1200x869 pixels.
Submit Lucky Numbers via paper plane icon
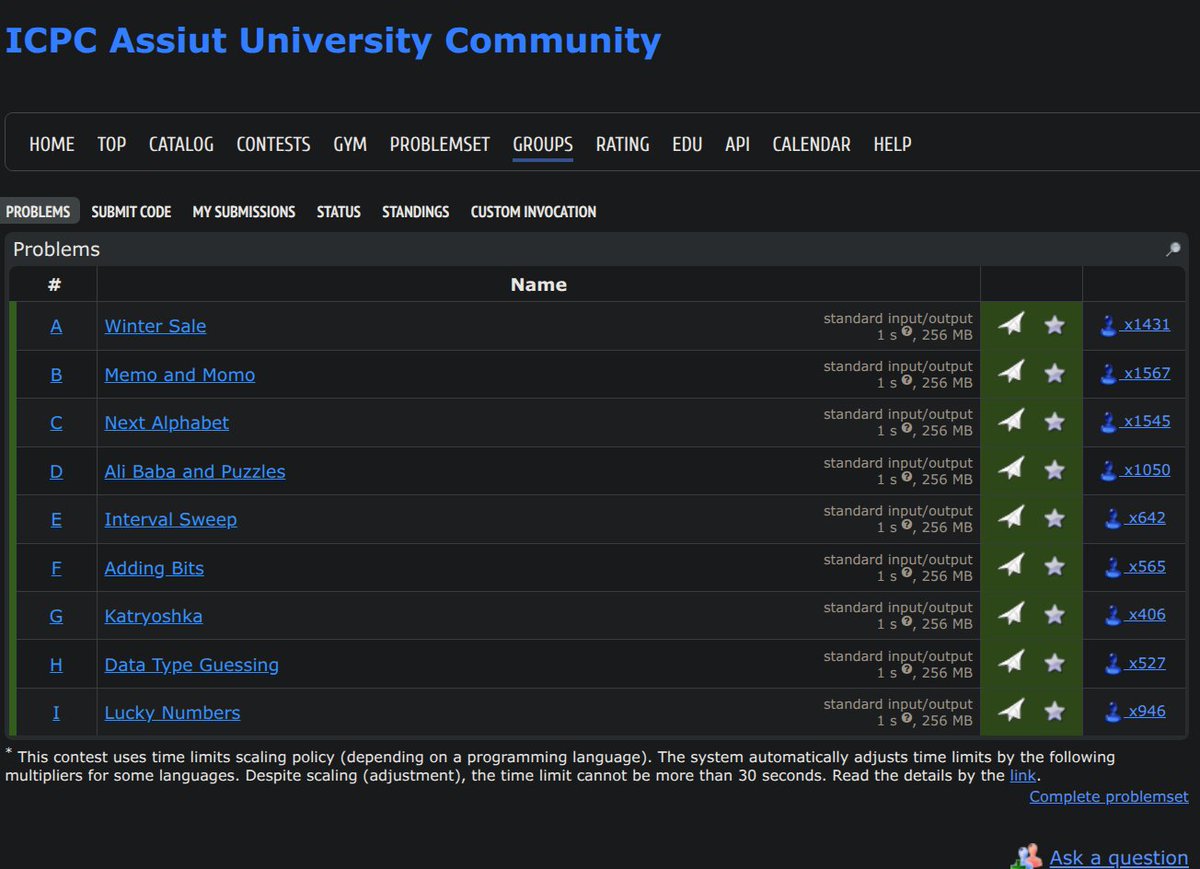(1011, 710)
